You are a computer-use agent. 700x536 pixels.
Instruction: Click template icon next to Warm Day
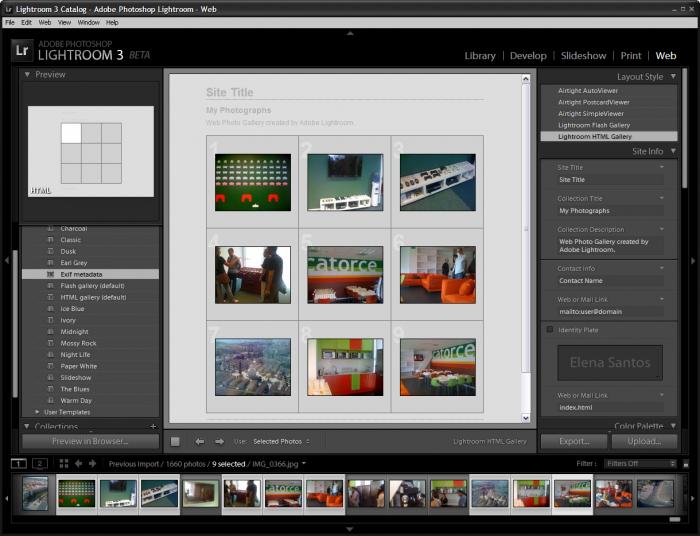[x=50, y=400]
